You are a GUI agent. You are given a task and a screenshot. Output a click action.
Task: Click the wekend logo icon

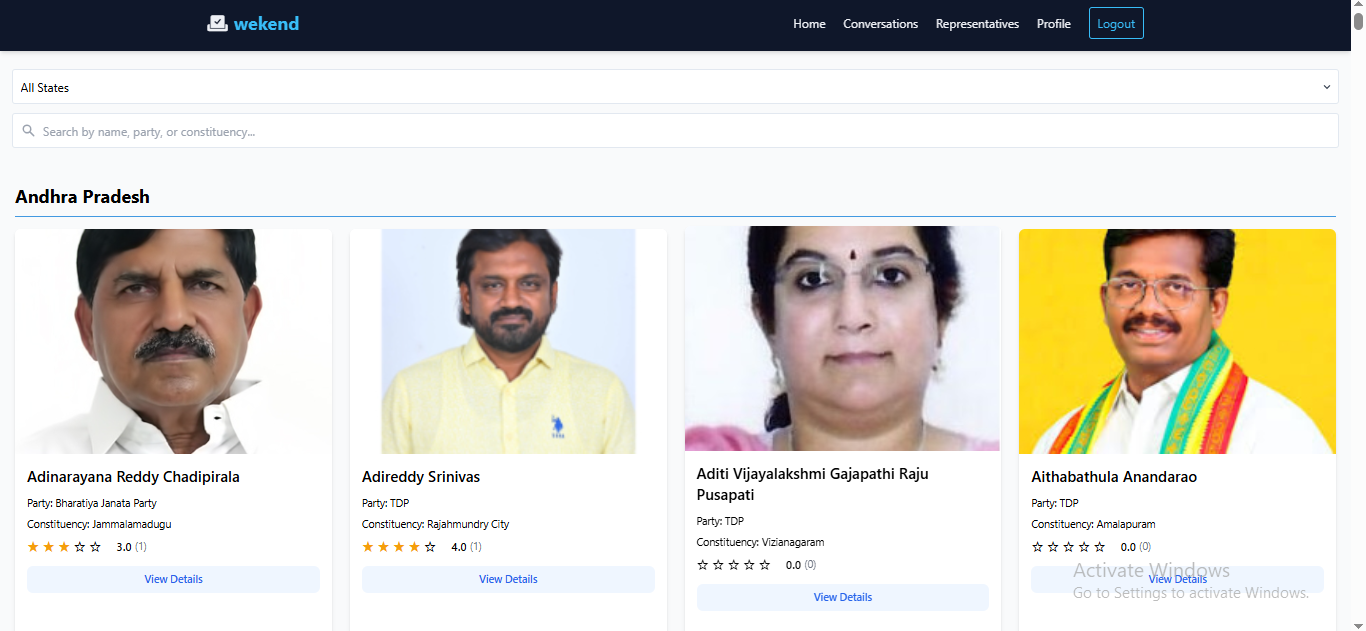click(217, 23)
